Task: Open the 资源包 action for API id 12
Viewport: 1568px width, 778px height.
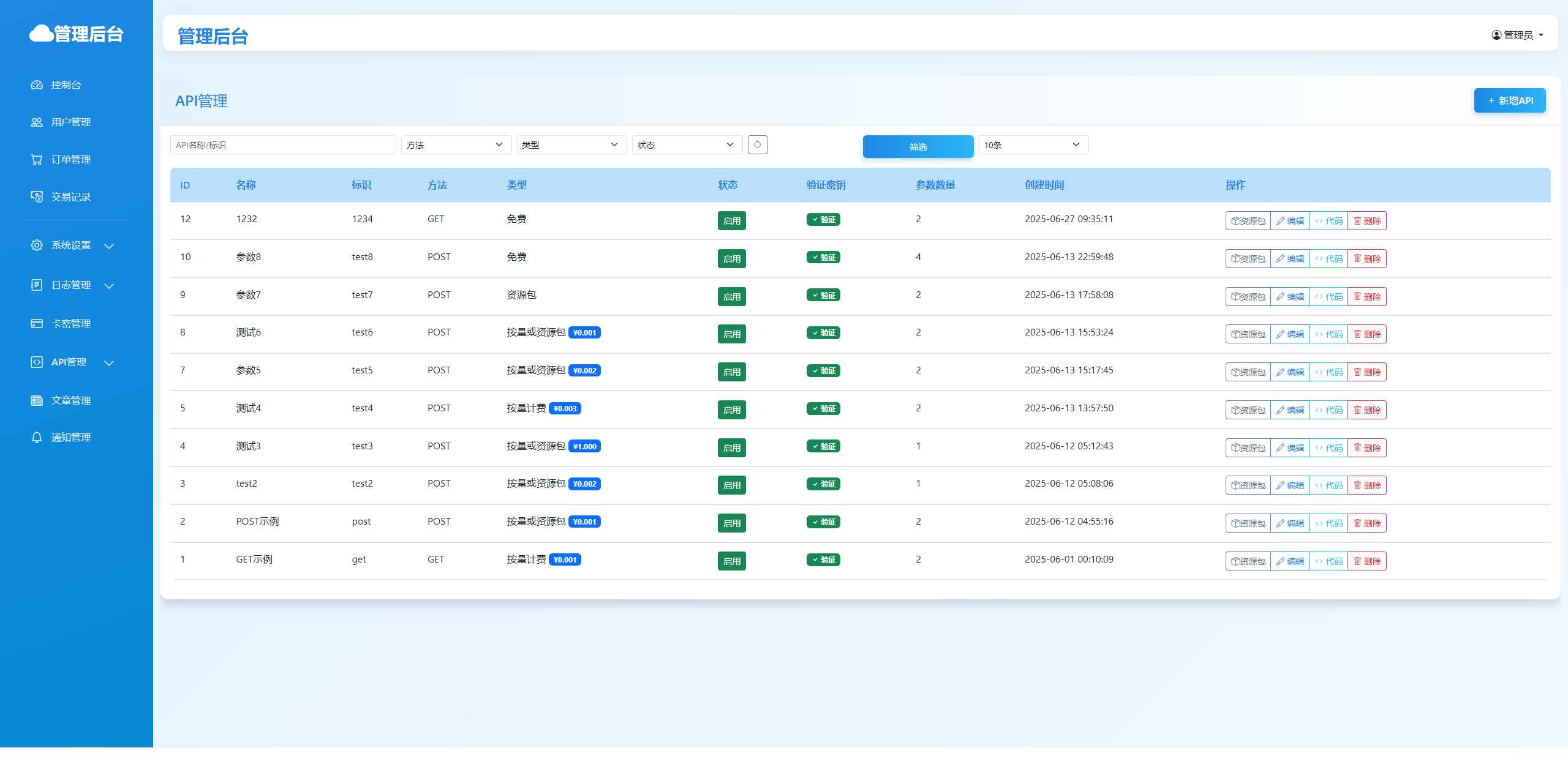Action: [1248, 220]
